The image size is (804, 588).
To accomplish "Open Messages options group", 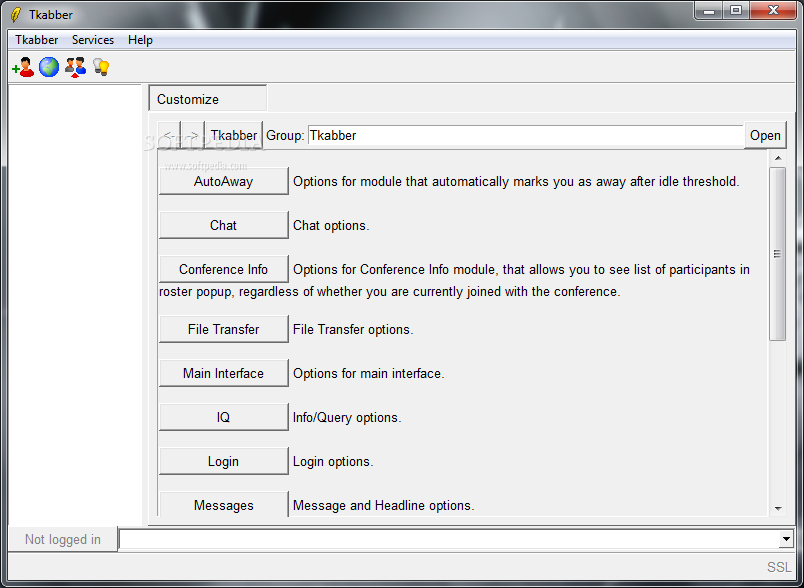I will pos(224,504).
